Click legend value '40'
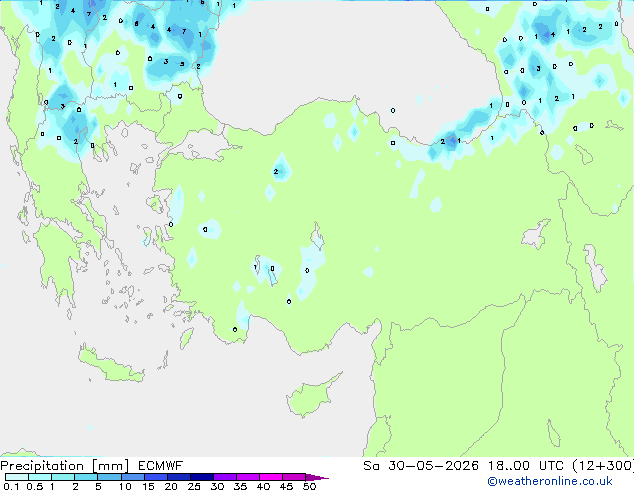 tap(263, 486)
